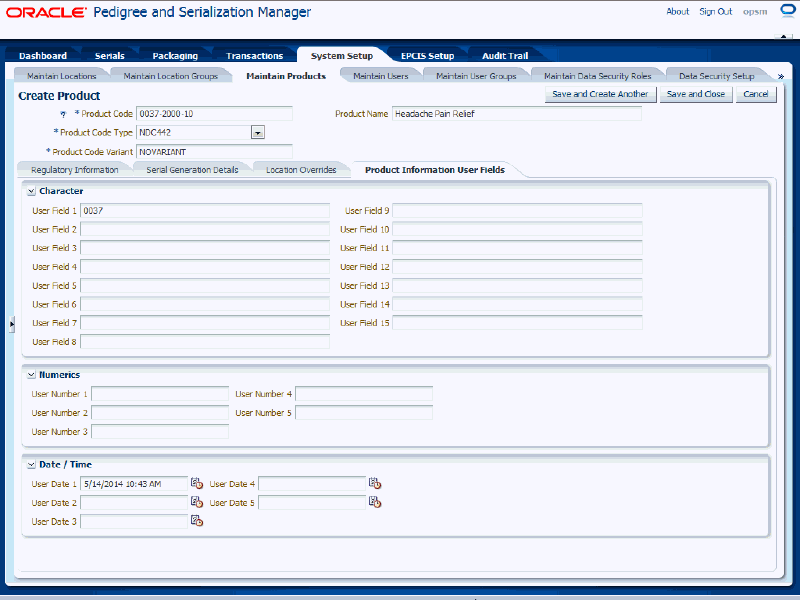Click the User Number 2 input
The height and width of the screenshot is (600, 800).
click(x=160, y=413)
